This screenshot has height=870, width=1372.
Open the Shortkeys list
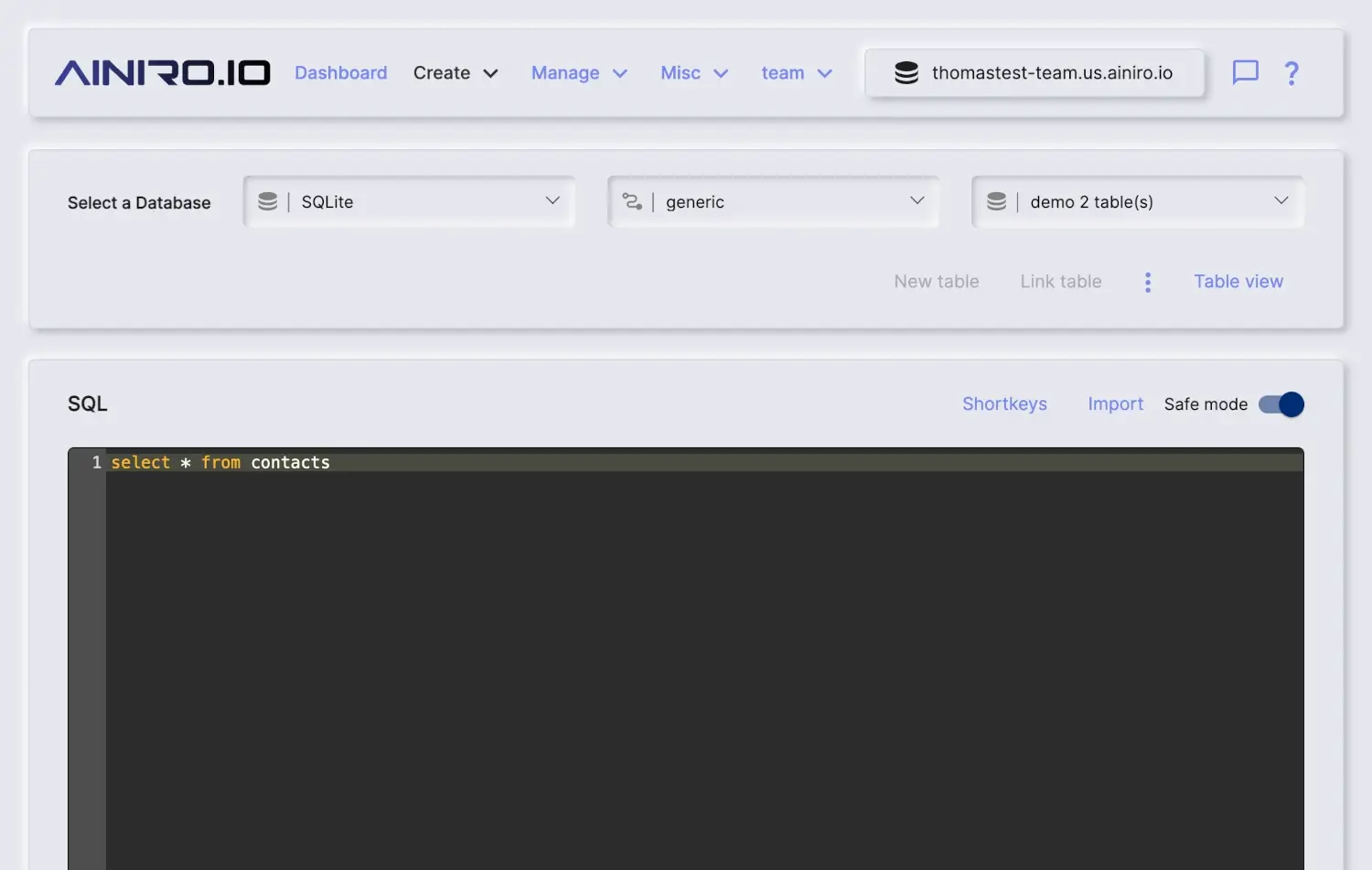coord(1004,404)
